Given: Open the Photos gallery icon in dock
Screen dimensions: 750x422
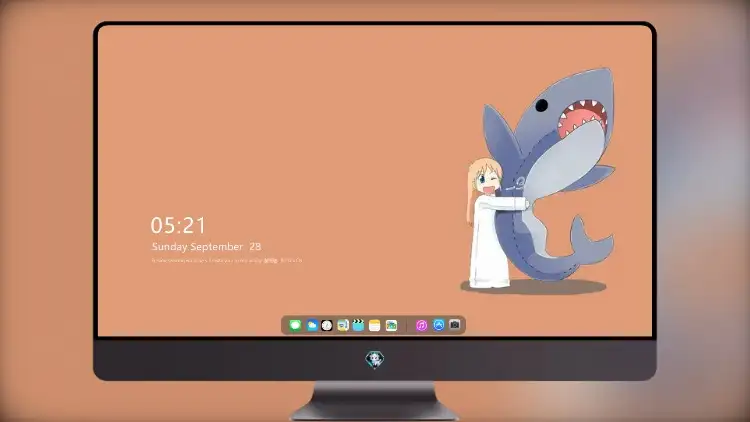Looking at the screenshot, I should point(391,325).
